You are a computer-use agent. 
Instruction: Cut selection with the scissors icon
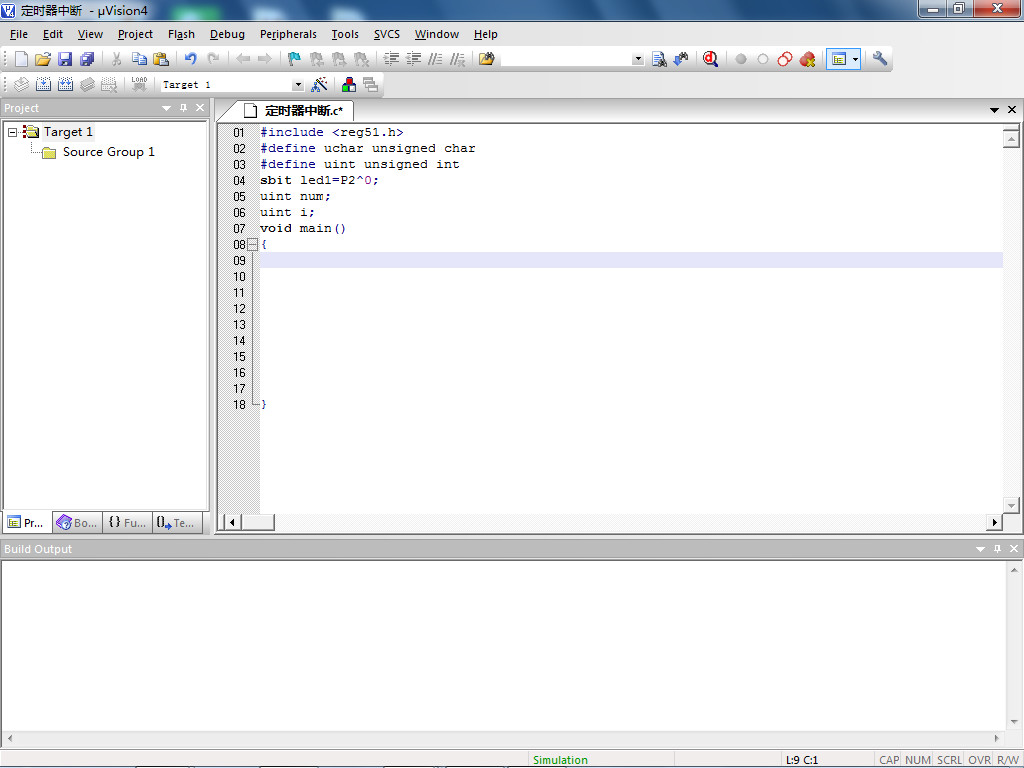tap(116, 59)
